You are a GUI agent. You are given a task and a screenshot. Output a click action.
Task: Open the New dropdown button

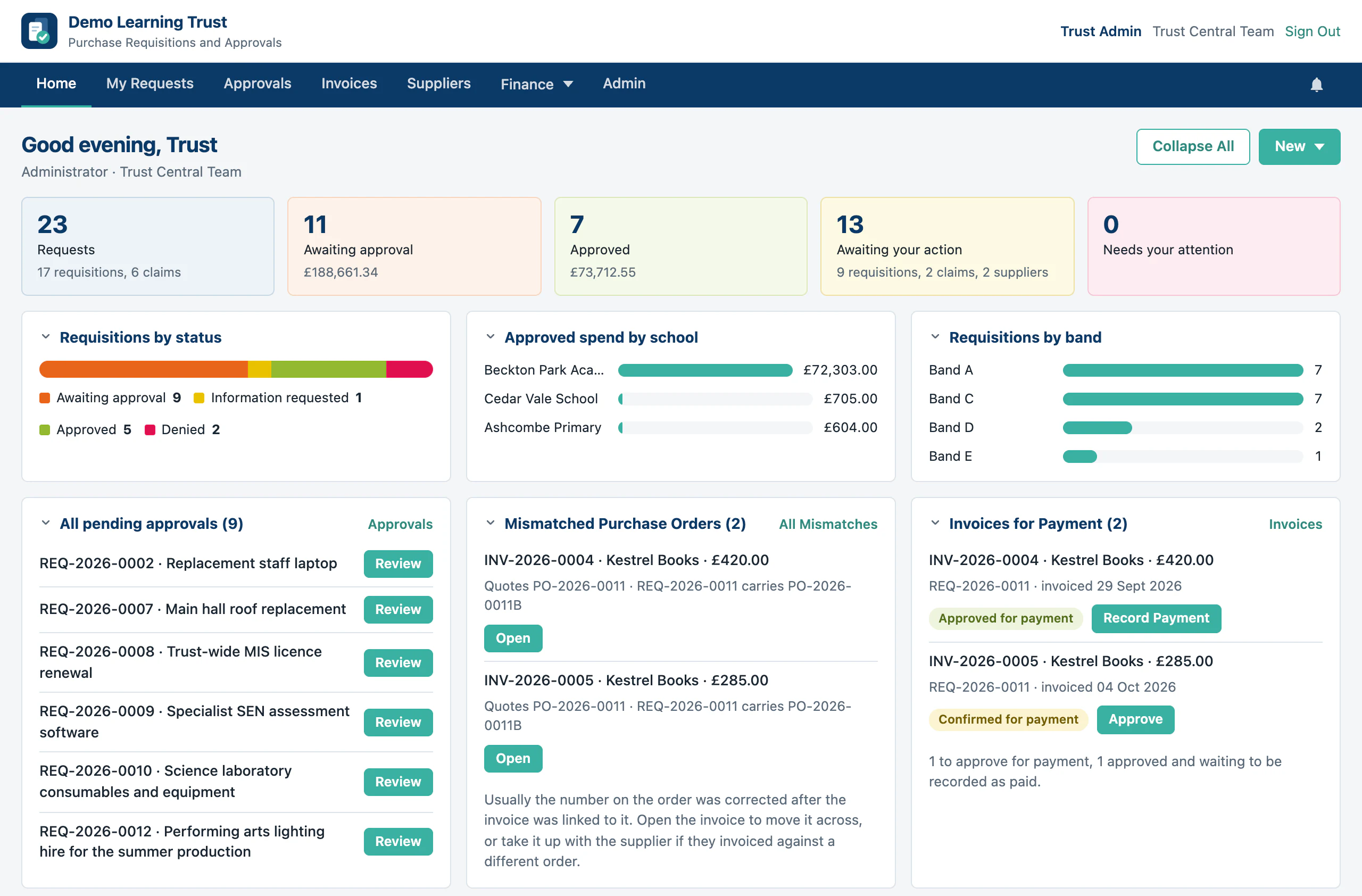(1299, 146)
